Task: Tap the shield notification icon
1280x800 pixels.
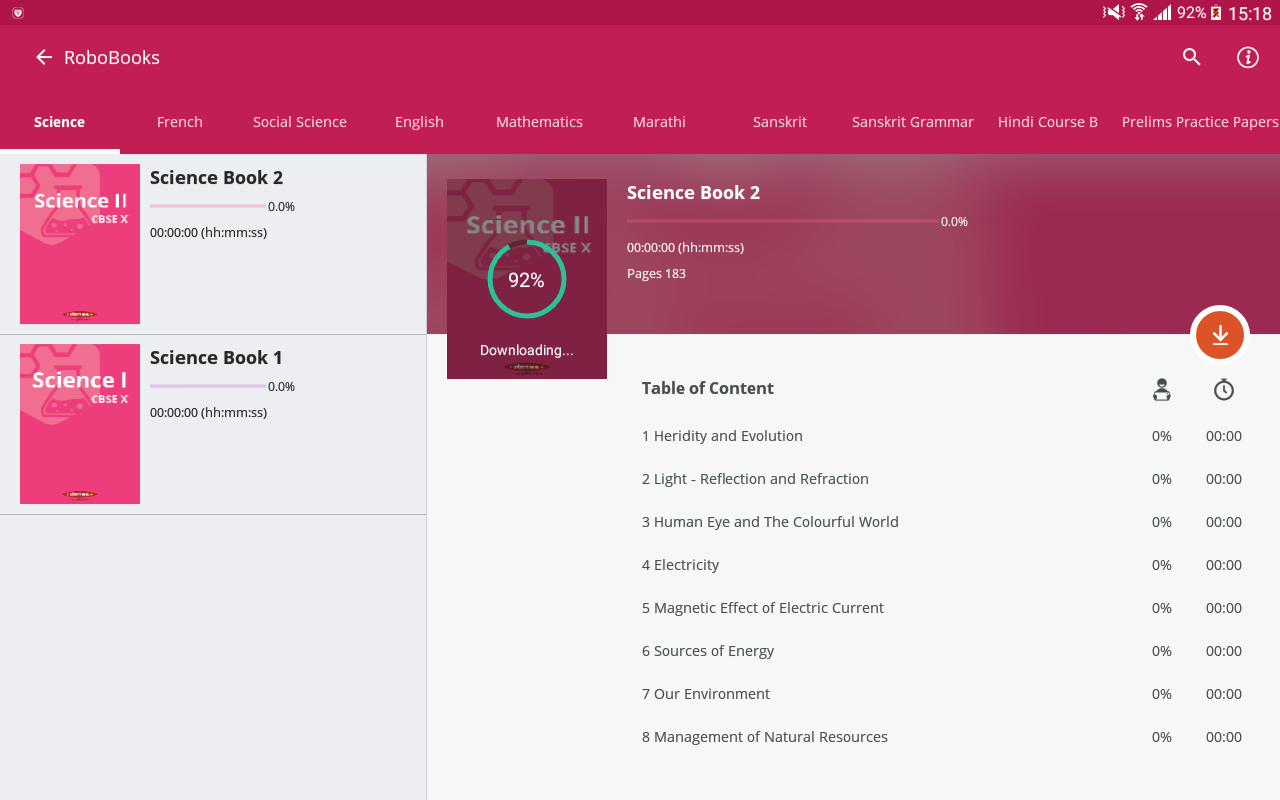Action: click(x=17, y=13)
